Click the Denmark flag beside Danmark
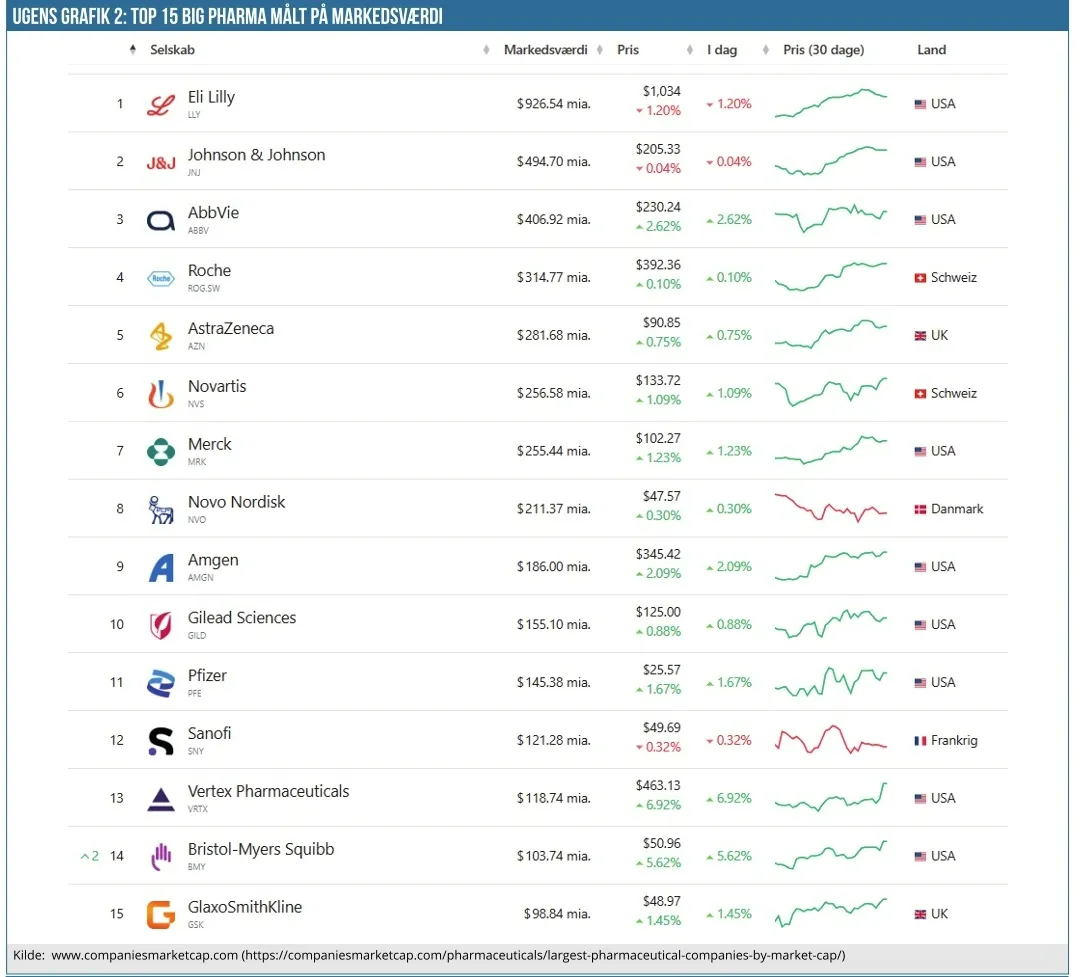Screen dimensions: 1080x977 [x=920, y=509]
